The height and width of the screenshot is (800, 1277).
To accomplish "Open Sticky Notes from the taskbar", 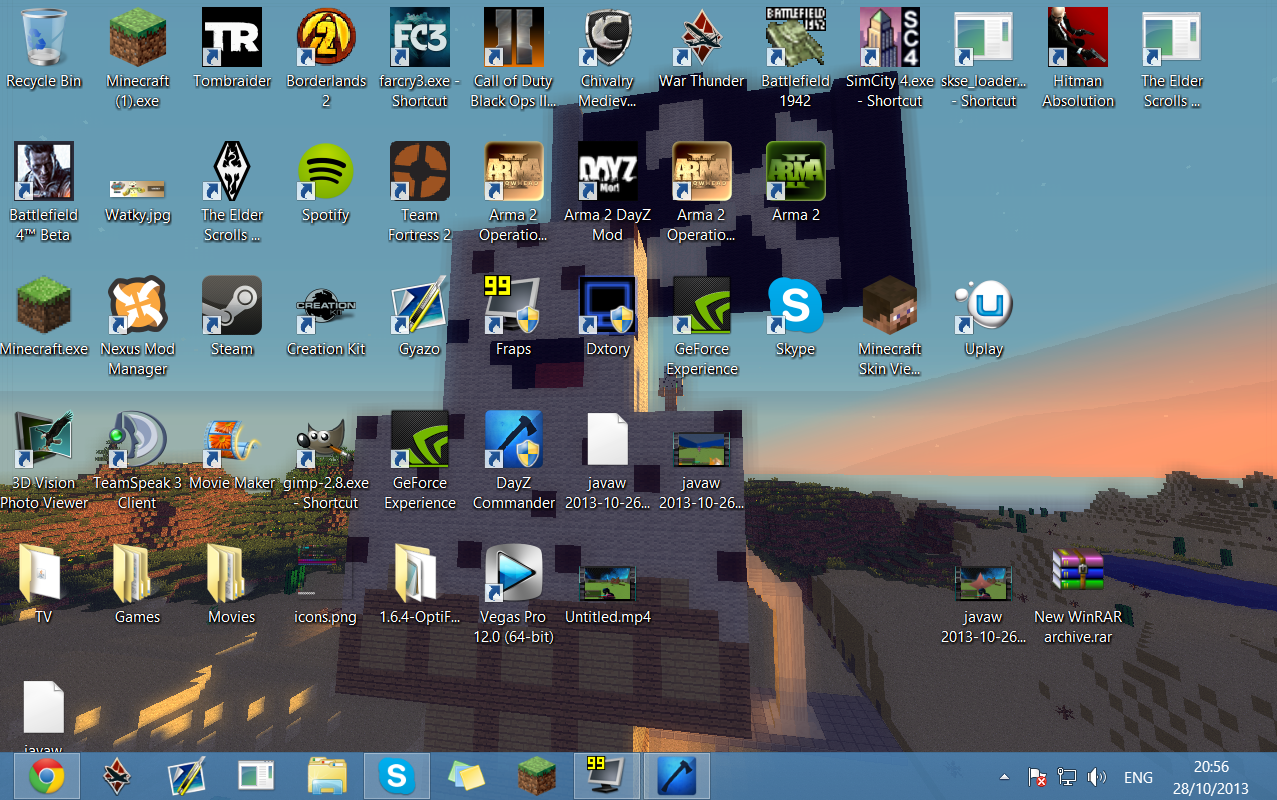I will 466,776.
